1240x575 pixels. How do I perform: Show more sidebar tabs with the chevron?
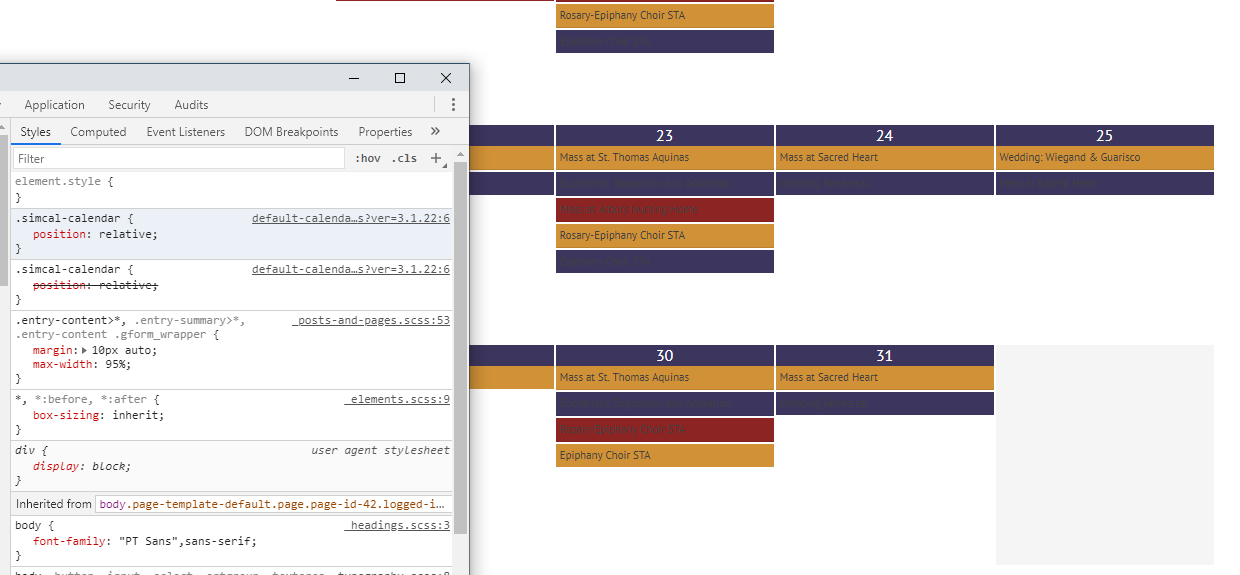pyautogui.click(x=435, y=131)
